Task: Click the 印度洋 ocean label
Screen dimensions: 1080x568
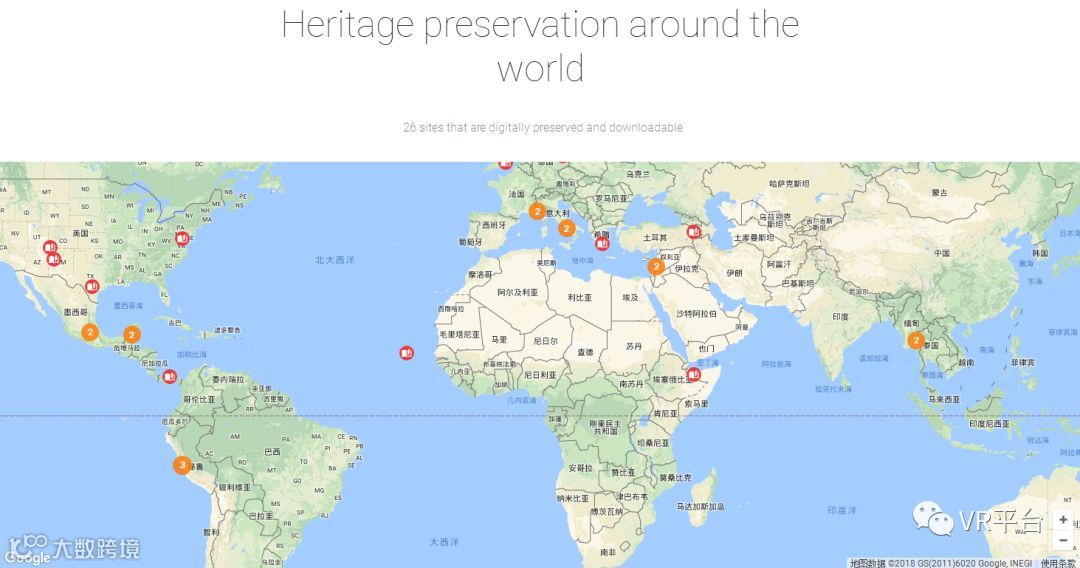Action: [x=842, y=510]
